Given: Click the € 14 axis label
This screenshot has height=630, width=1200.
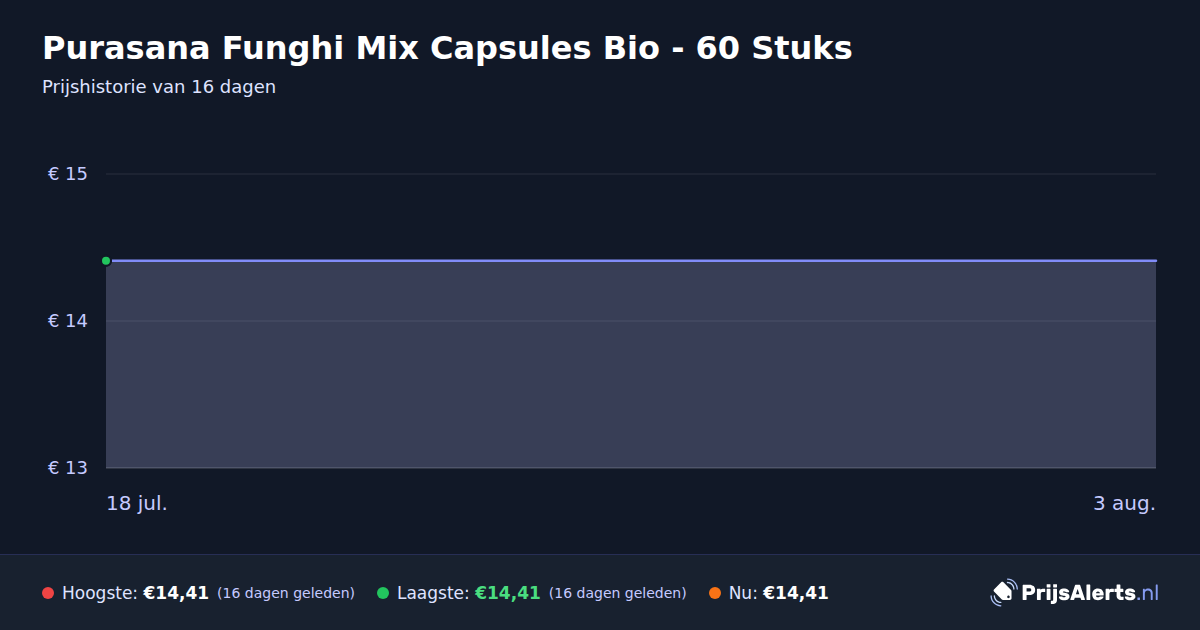Looking at the screenshot, I should pyautogui.click(x=68, y=321).
